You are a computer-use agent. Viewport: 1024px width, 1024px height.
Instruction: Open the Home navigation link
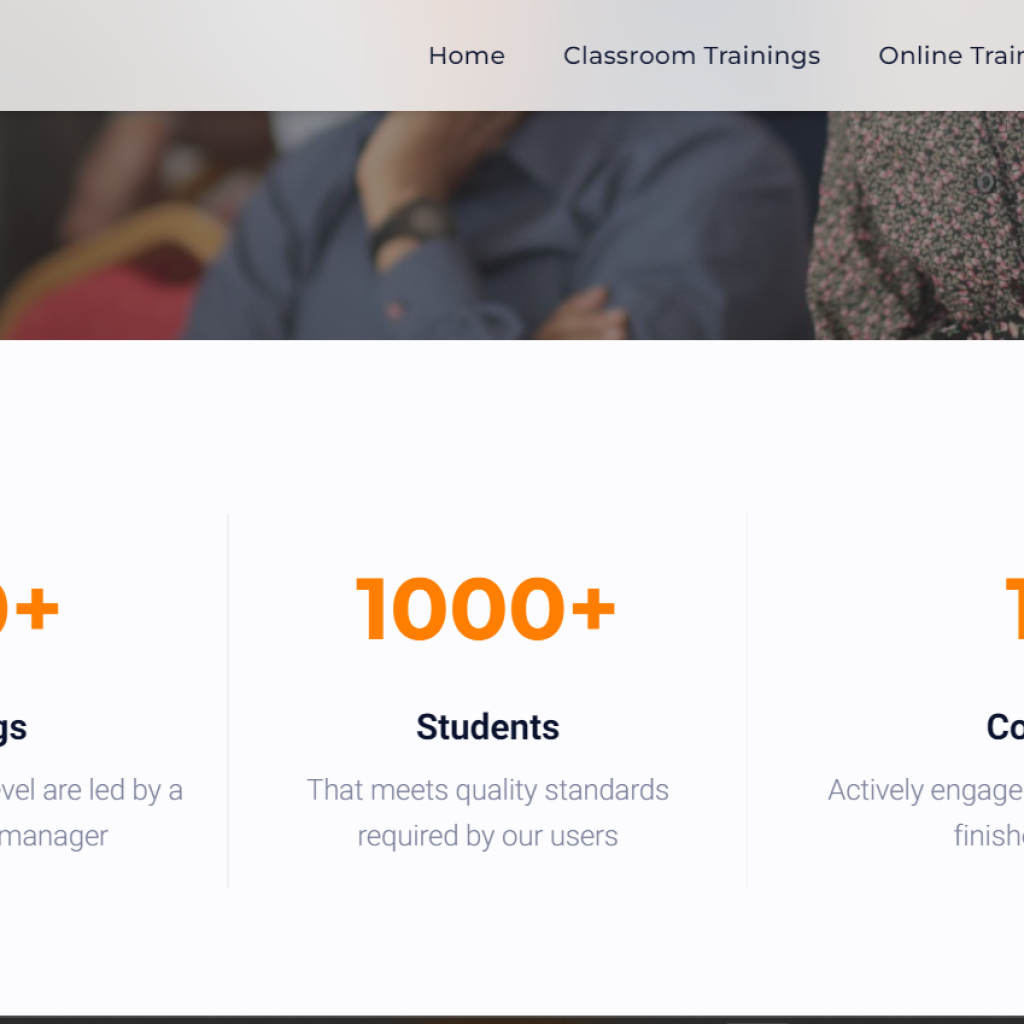(x=466, y=56)
